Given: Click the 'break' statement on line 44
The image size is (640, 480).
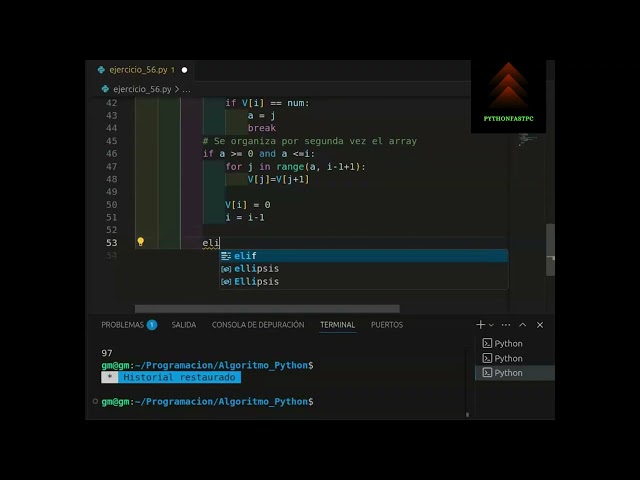Looking at the screenshot, I should [x=262, y=128].
